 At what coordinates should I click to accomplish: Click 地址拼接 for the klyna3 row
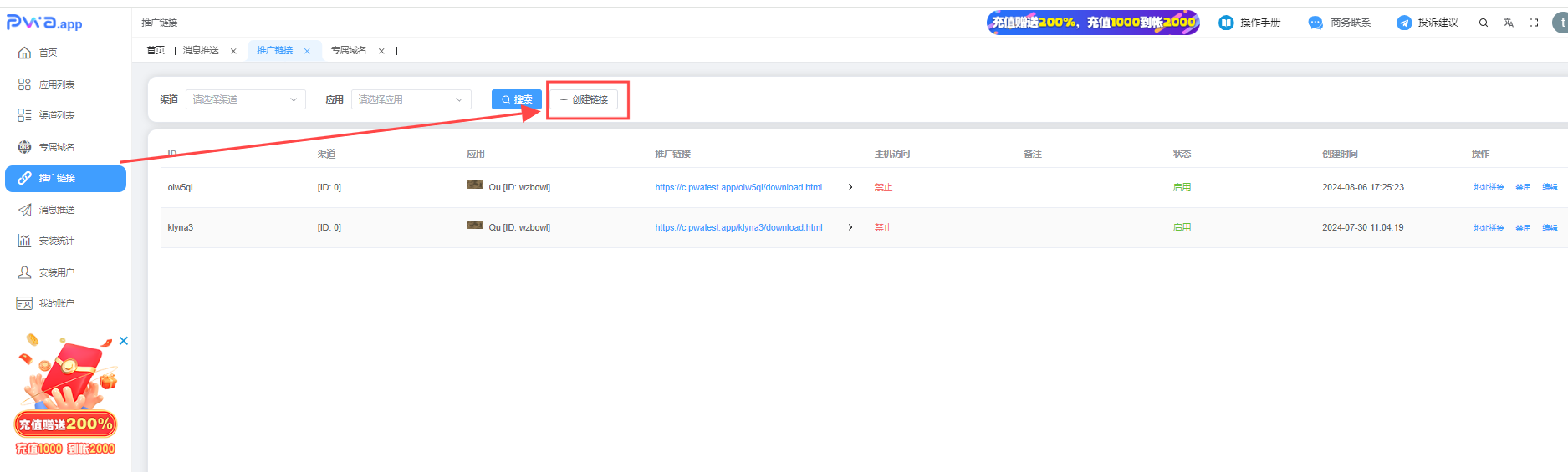[x=1489, y=227]
